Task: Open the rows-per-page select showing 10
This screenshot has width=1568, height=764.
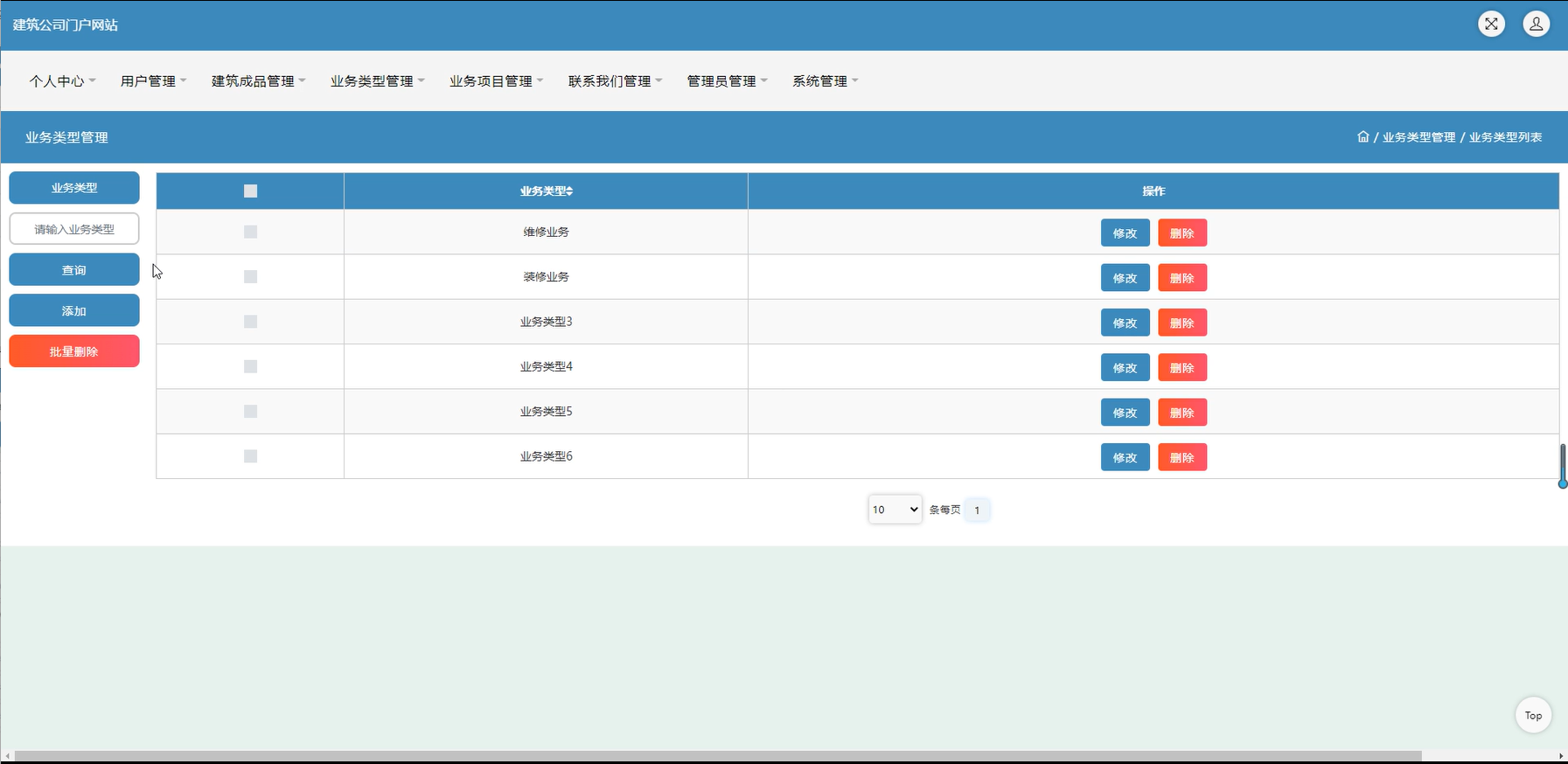Action: click(895, 510)
